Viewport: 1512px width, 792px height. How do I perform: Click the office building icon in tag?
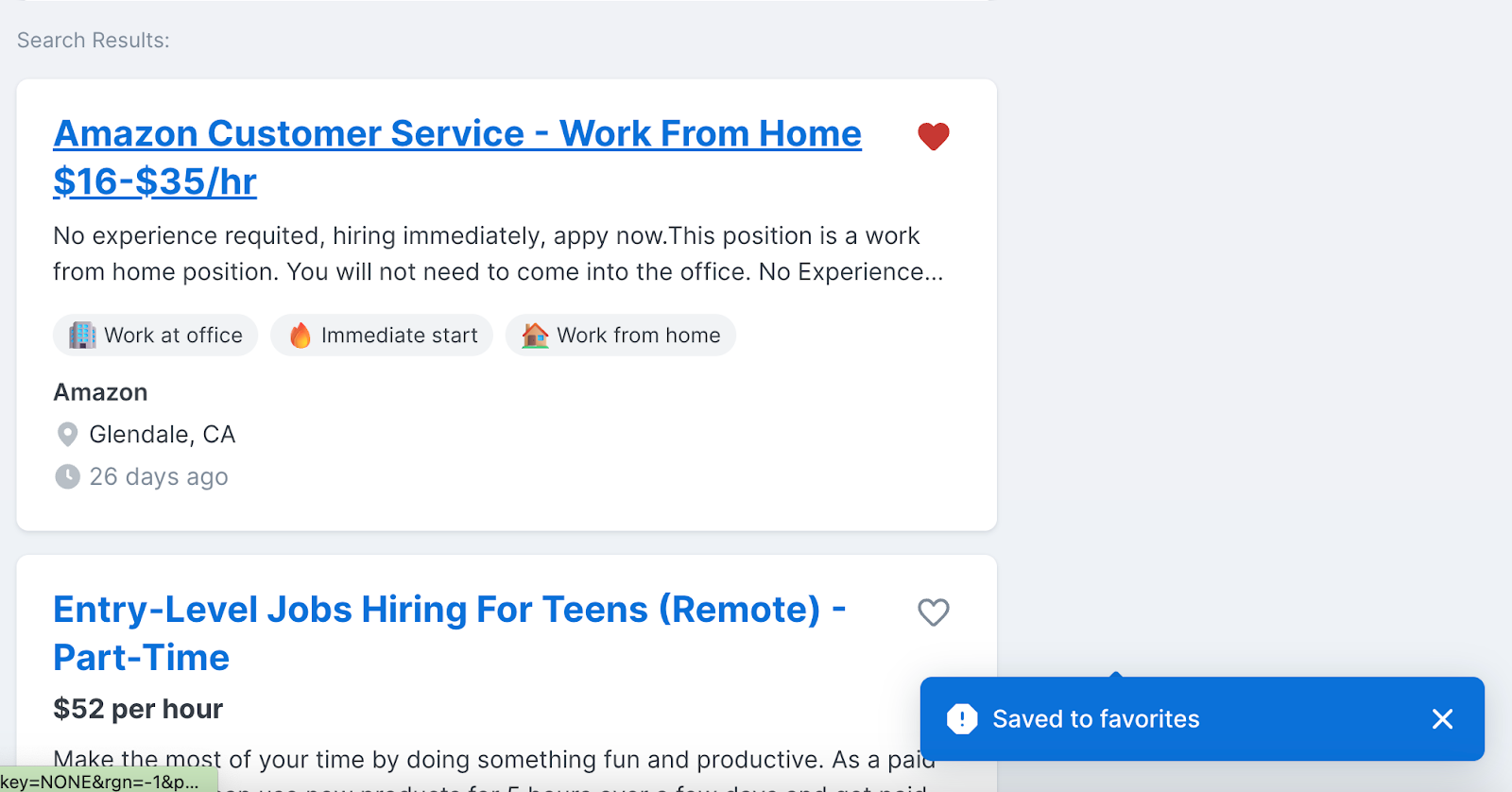pos(82,335)
